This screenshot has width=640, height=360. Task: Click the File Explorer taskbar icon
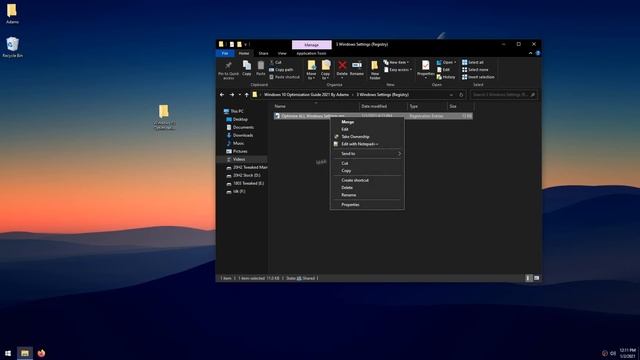(25, 353)
